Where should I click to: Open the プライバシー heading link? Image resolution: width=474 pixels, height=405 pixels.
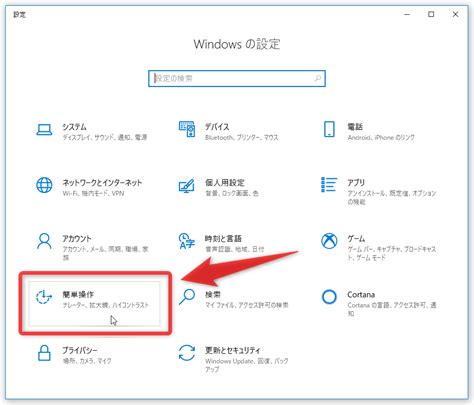80,350
